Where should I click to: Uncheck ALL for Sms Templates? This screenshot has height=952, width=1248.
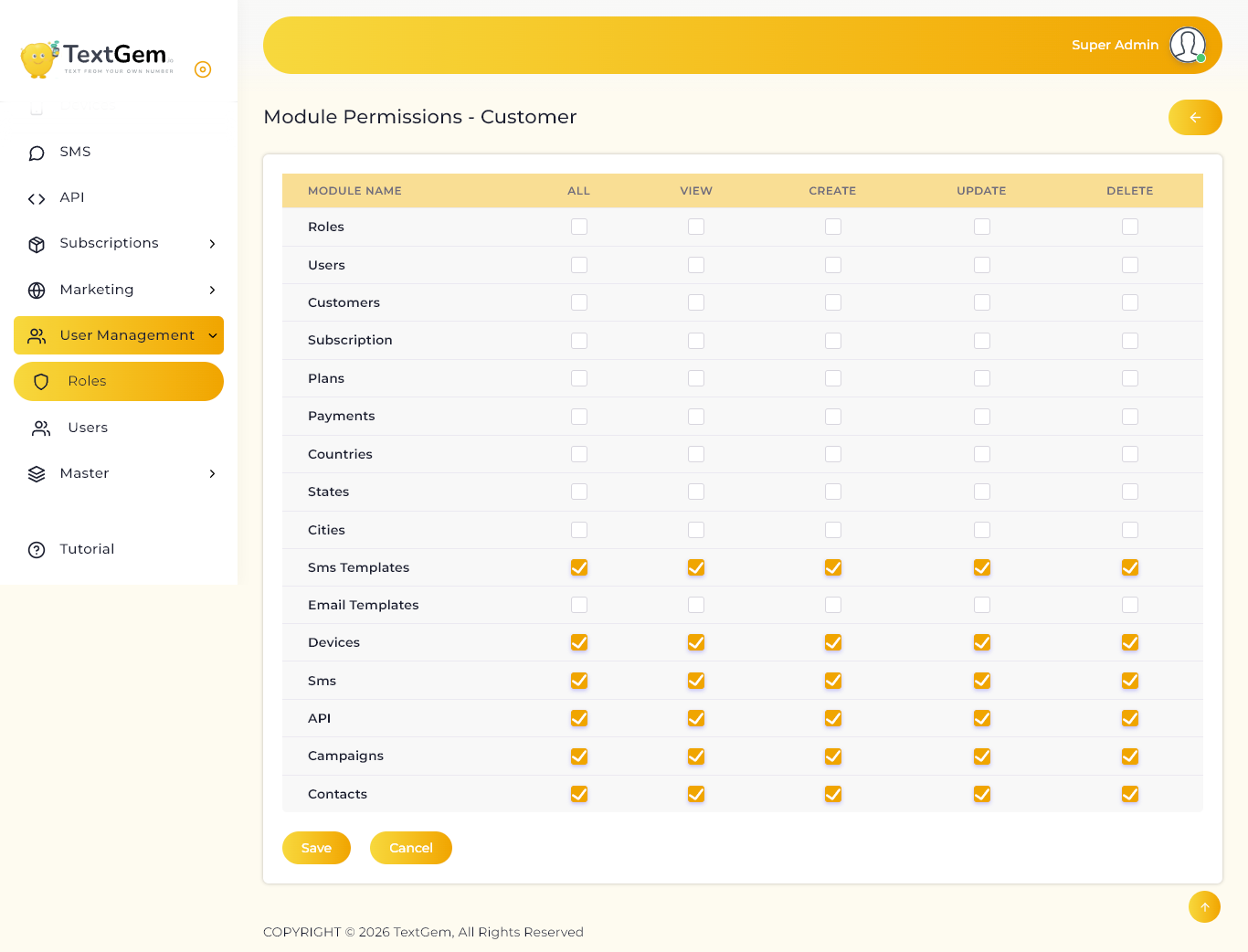point(579,567)
